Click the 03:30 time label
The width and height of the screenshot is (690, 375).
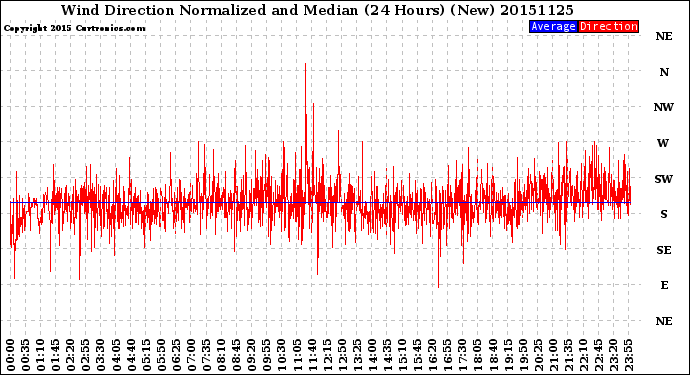point(101,355)
